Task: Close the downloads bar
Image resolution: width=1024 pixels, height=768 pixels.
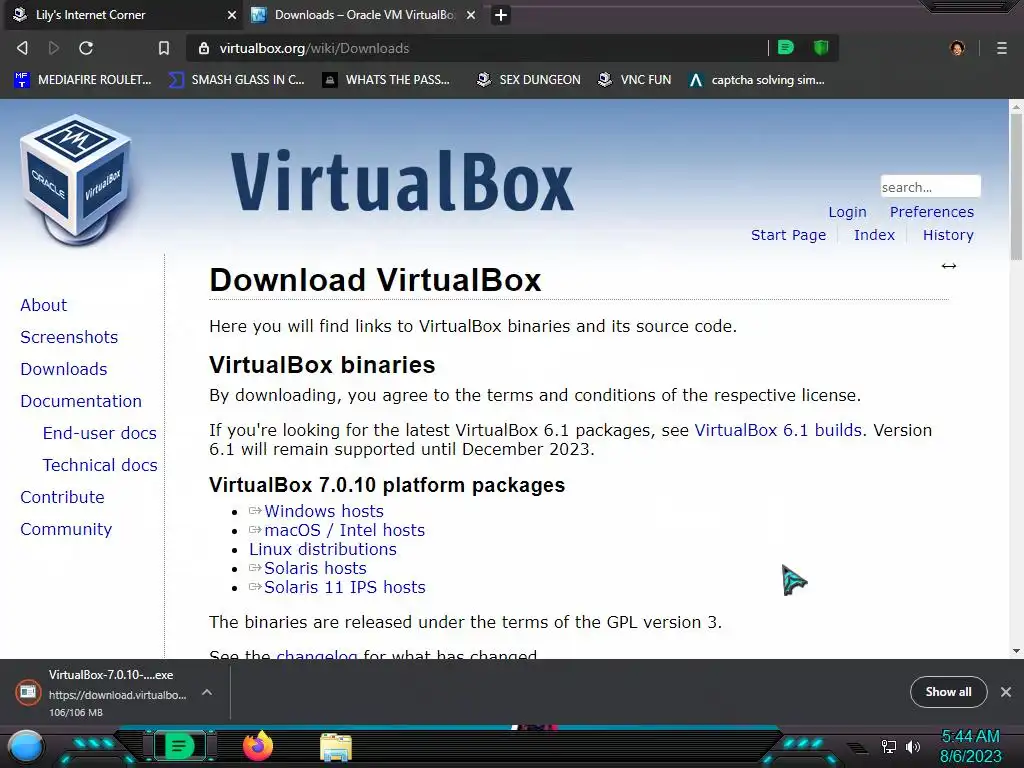Action: [1006, 692]
